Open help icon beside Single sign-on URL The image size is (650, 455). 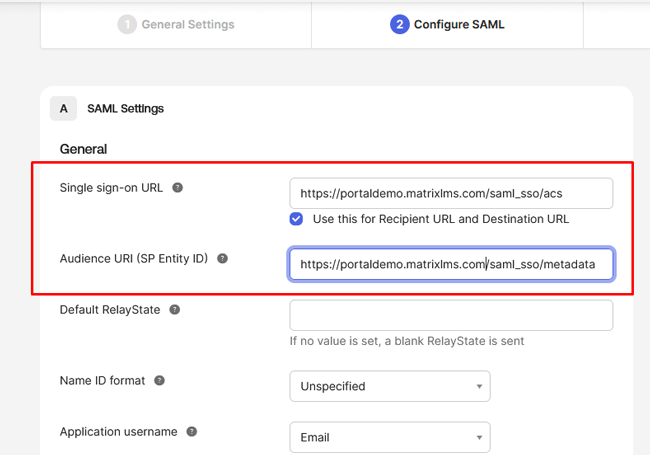(177, 188)
